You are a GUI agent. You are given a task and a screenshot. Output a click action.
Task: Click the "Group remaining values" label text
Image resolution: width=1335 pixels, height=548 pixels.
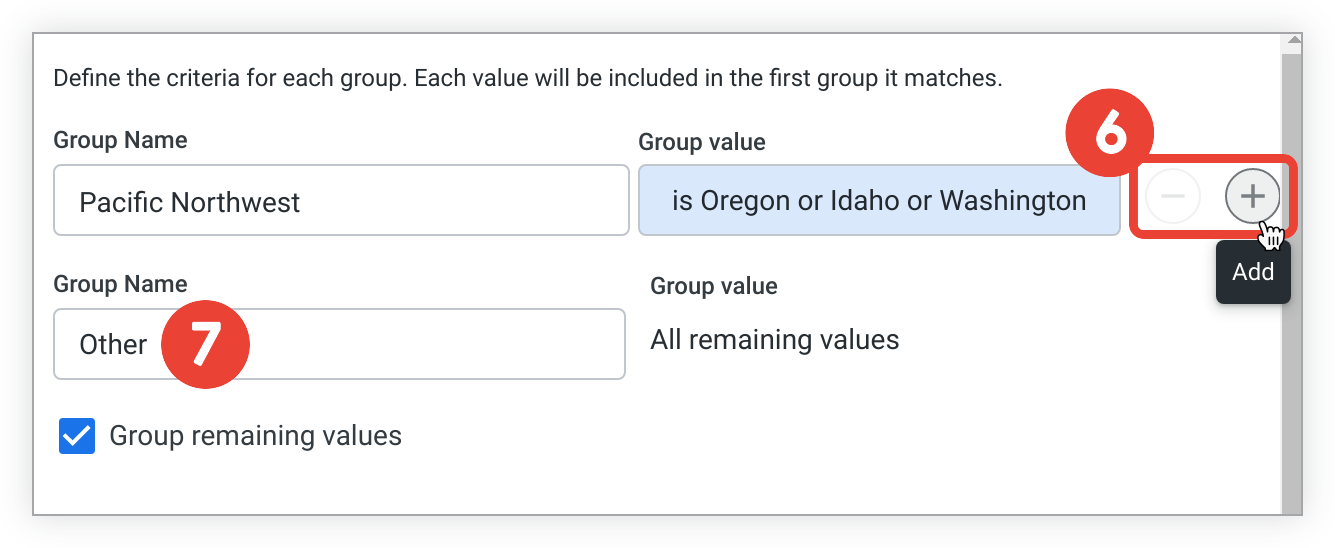[255, 437]
